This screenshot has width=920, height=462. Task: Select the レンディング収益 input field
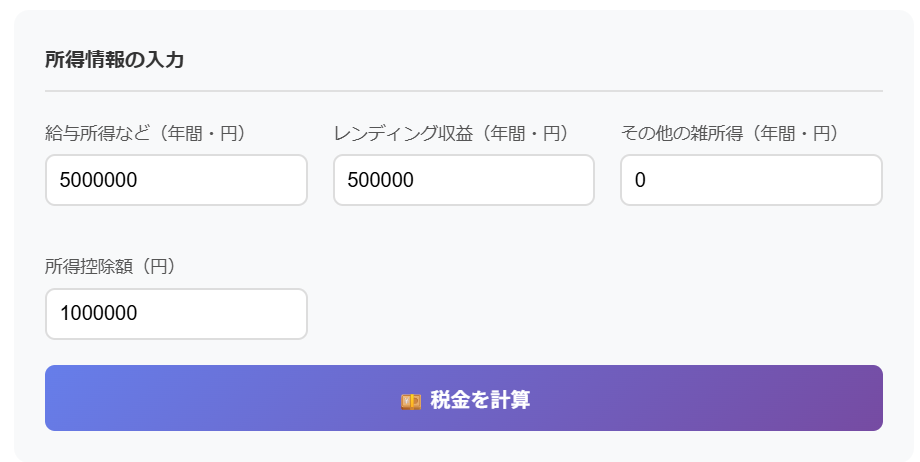[x=463, y=180]
